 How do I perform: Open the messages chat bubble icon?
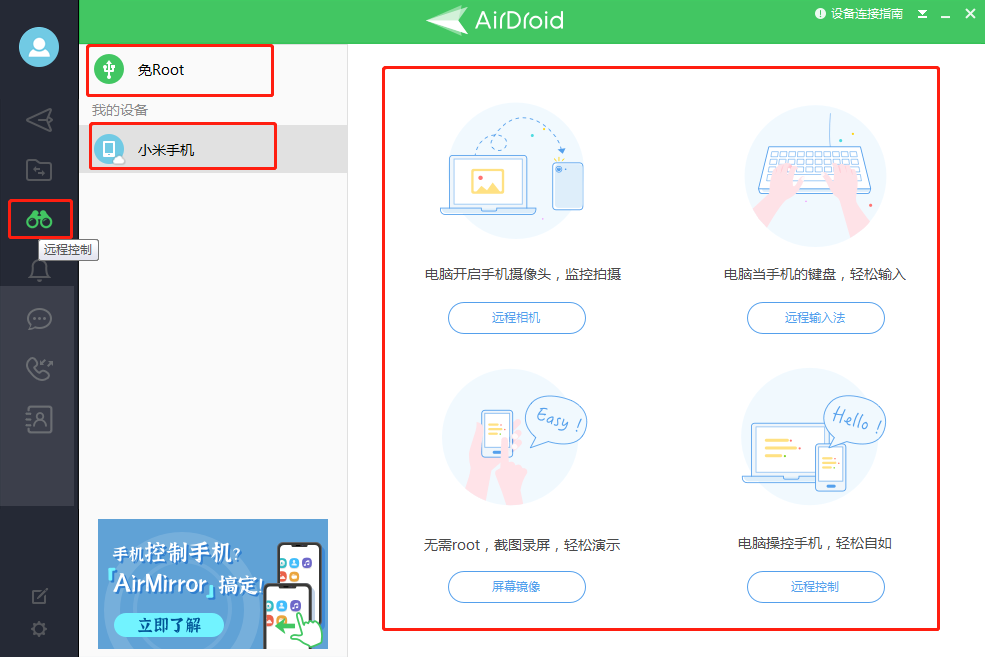pos(39,319)
